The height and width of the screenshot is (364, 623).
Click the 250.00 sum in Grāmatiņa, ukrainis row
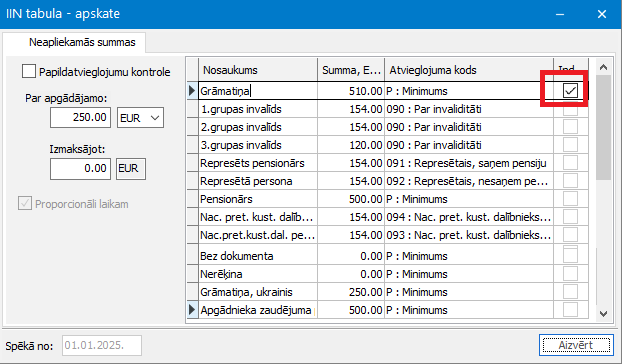(x=351, y=292)
